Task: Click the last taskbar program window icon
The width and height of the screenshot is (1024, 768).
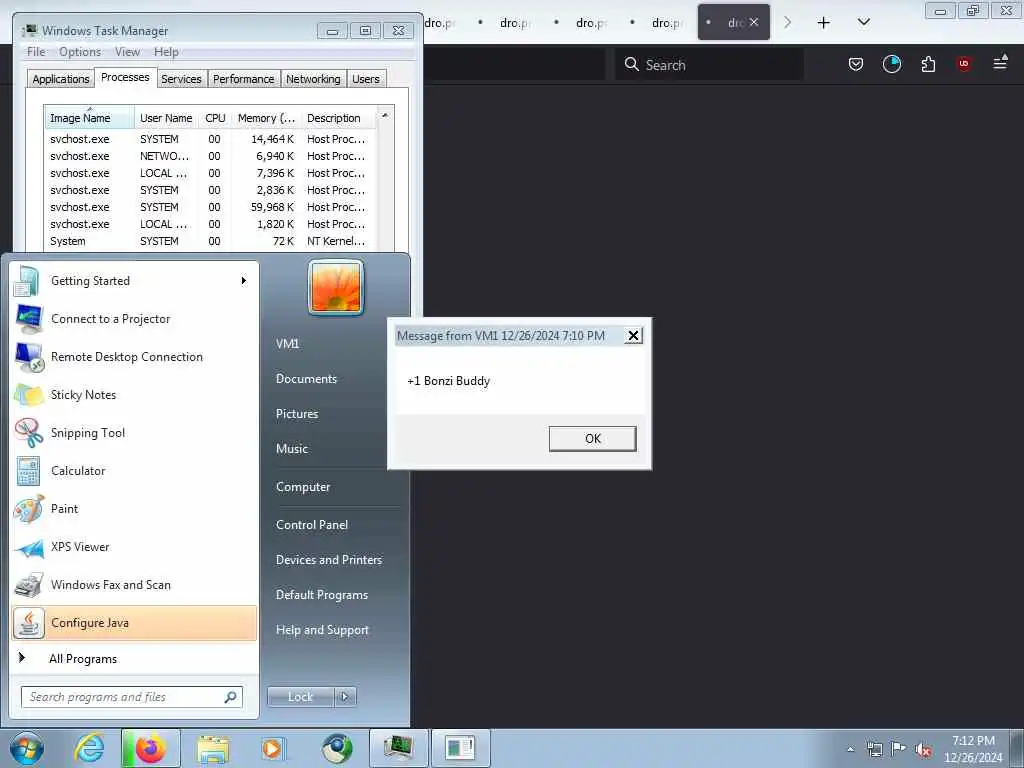Action: pos(460,748)
